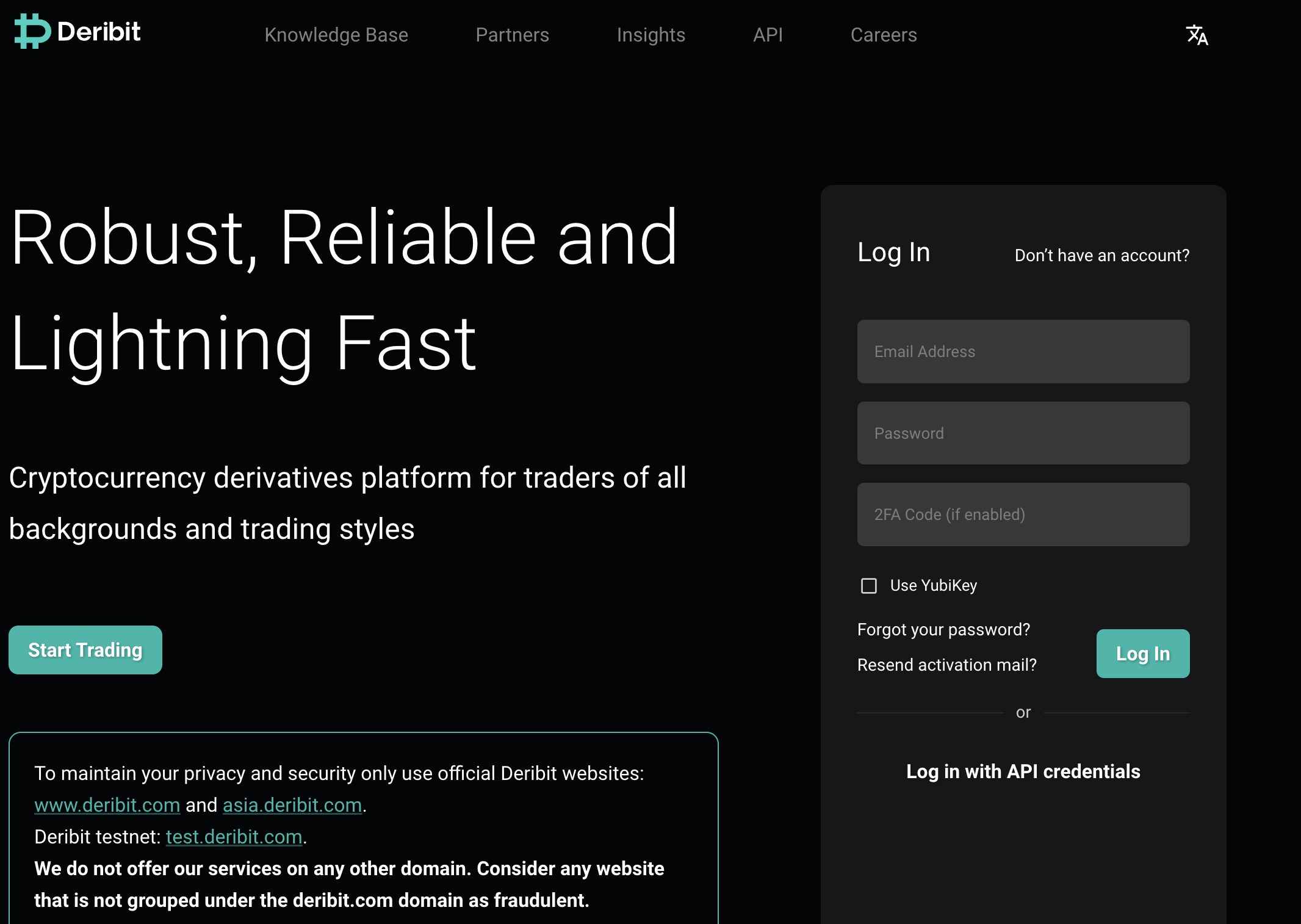Click the Start Trading button
Image resolution: width=1301 pixels, height=924 pixels.
point(85,650)
